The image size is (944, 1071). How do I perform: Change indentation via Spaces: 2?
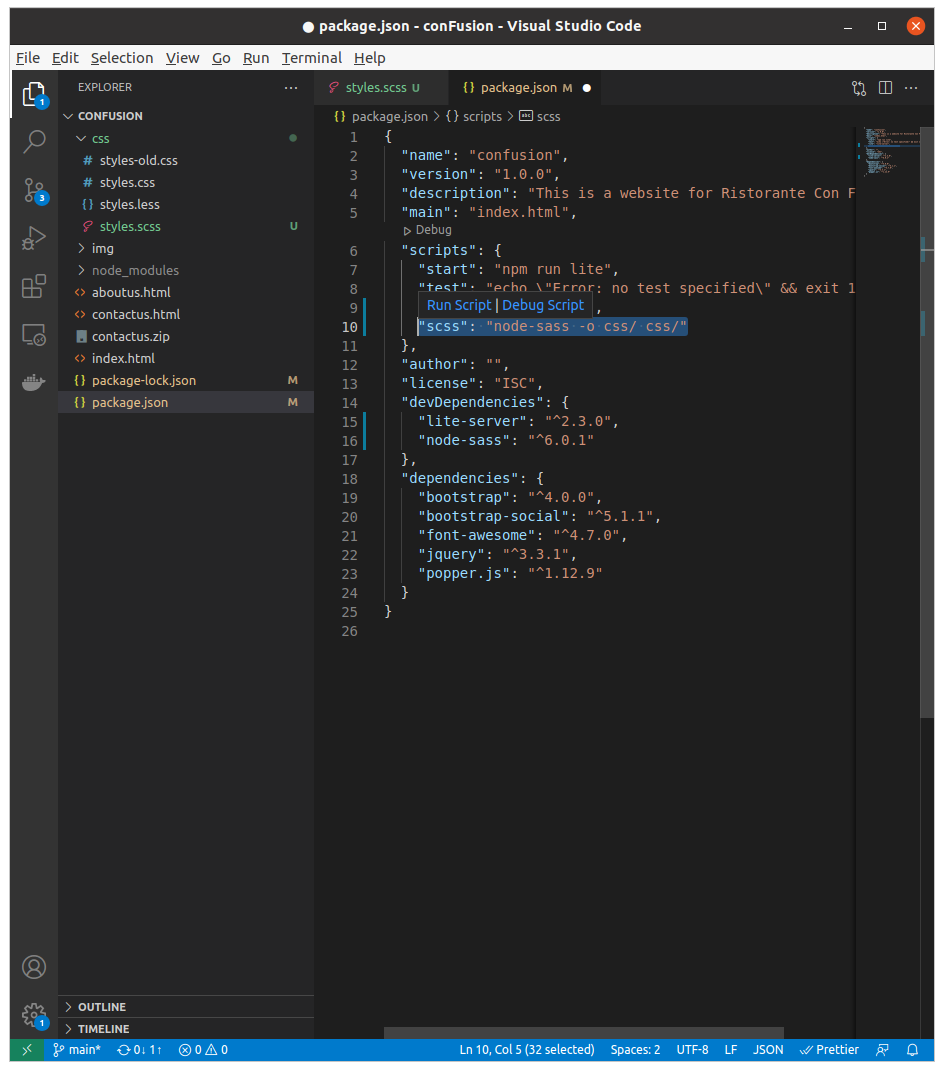click(635, 1050)
